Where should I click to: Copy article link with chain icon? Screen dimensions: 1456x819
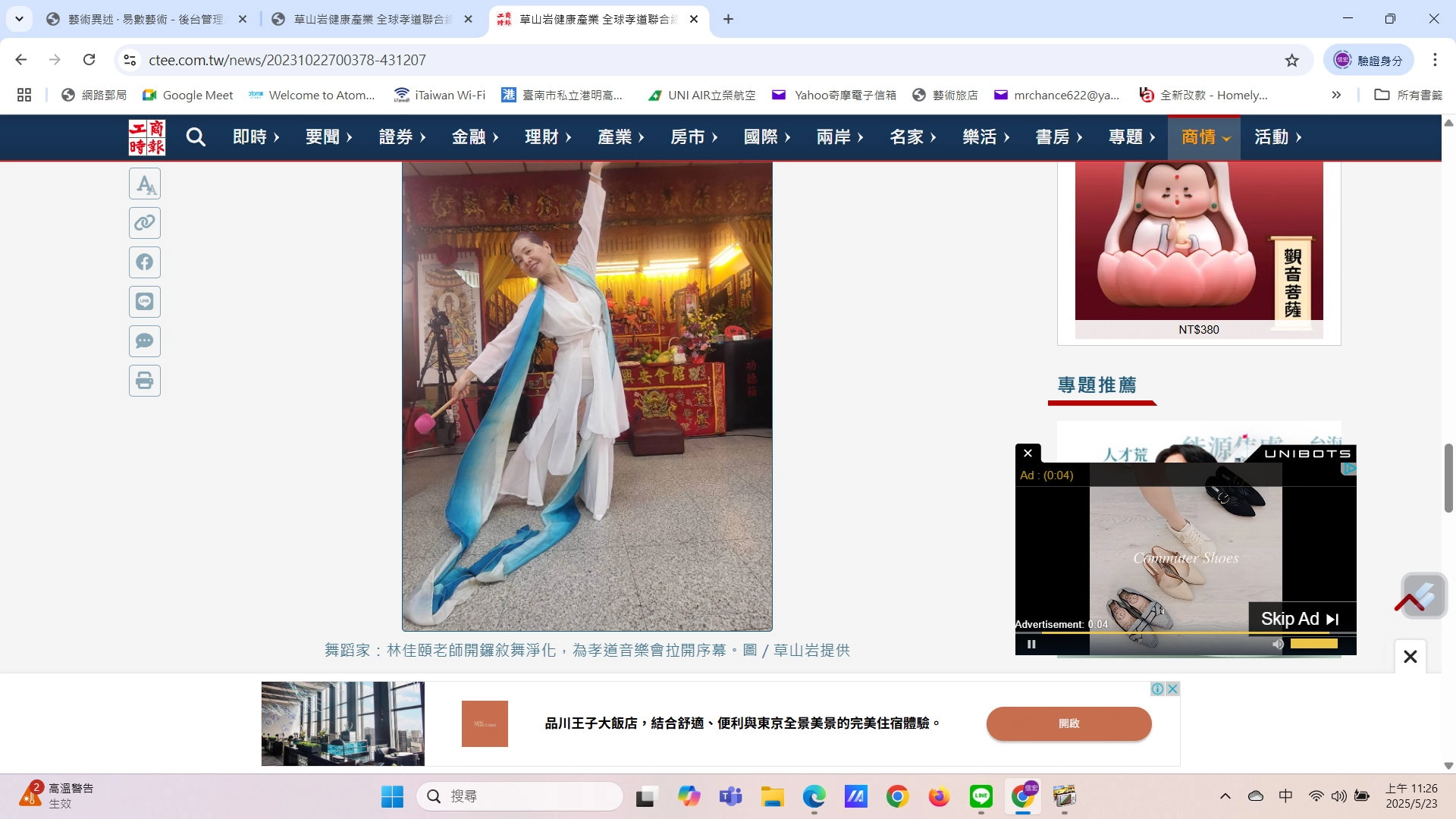(144, 223)
